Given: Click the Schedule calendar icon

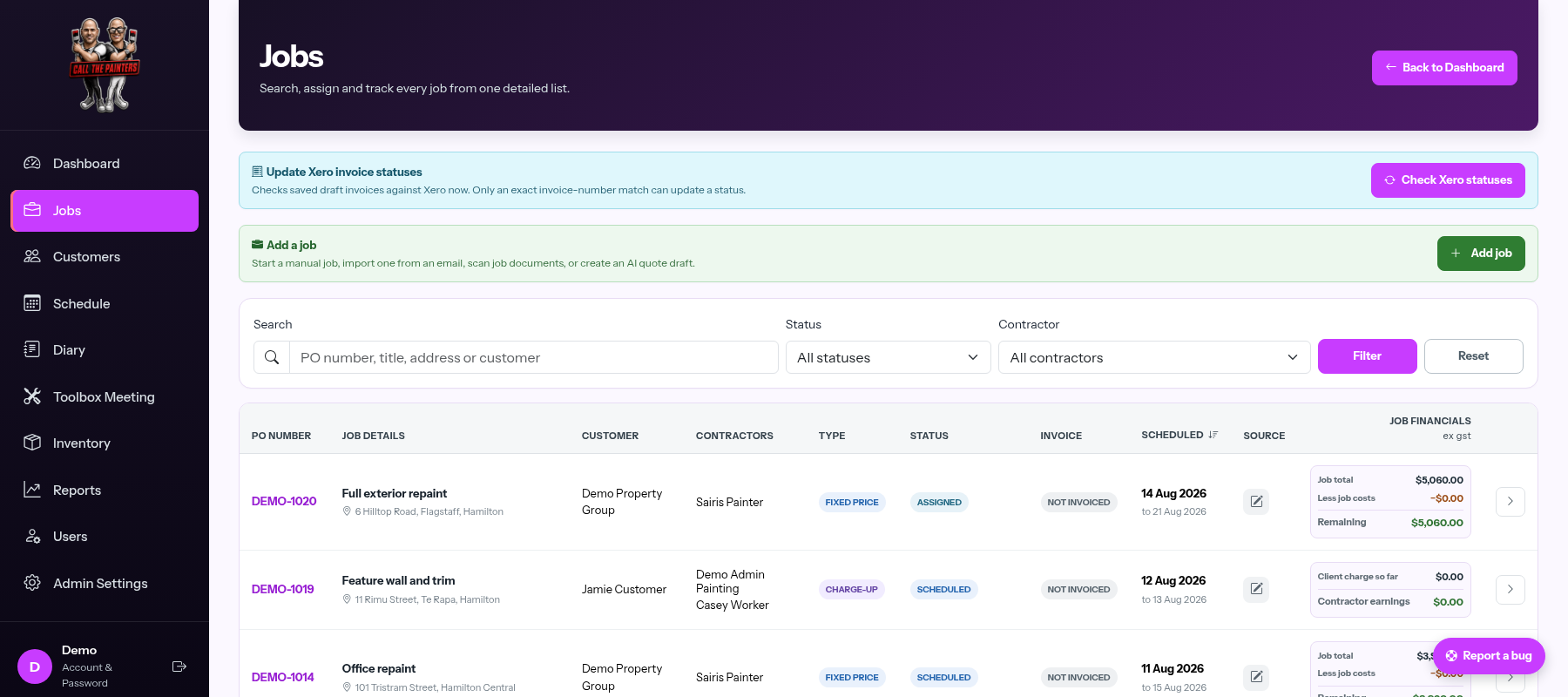Looking at the screenshot, I should click(32, 303).
